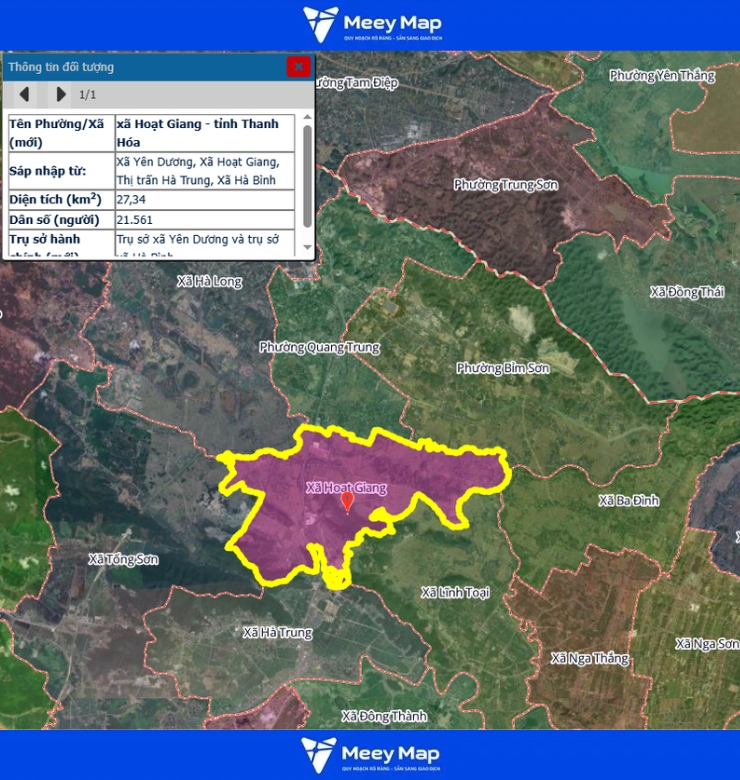Click the Phường Yên Thắng label
Image resolution: width=740 pixels, height=780 pixels.
pyautogui.click(x=662, y=75)
